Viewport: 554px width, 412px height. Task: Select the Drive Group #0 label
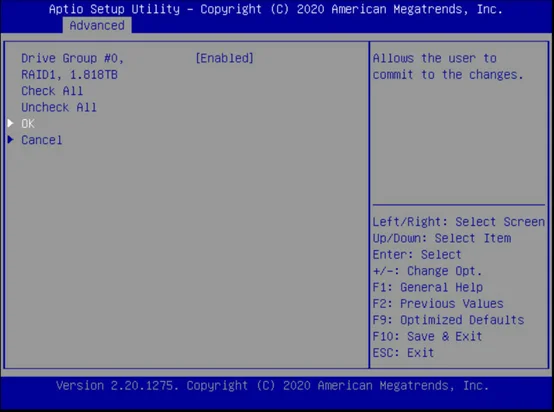pyautogui.click(x=72, y=58)
